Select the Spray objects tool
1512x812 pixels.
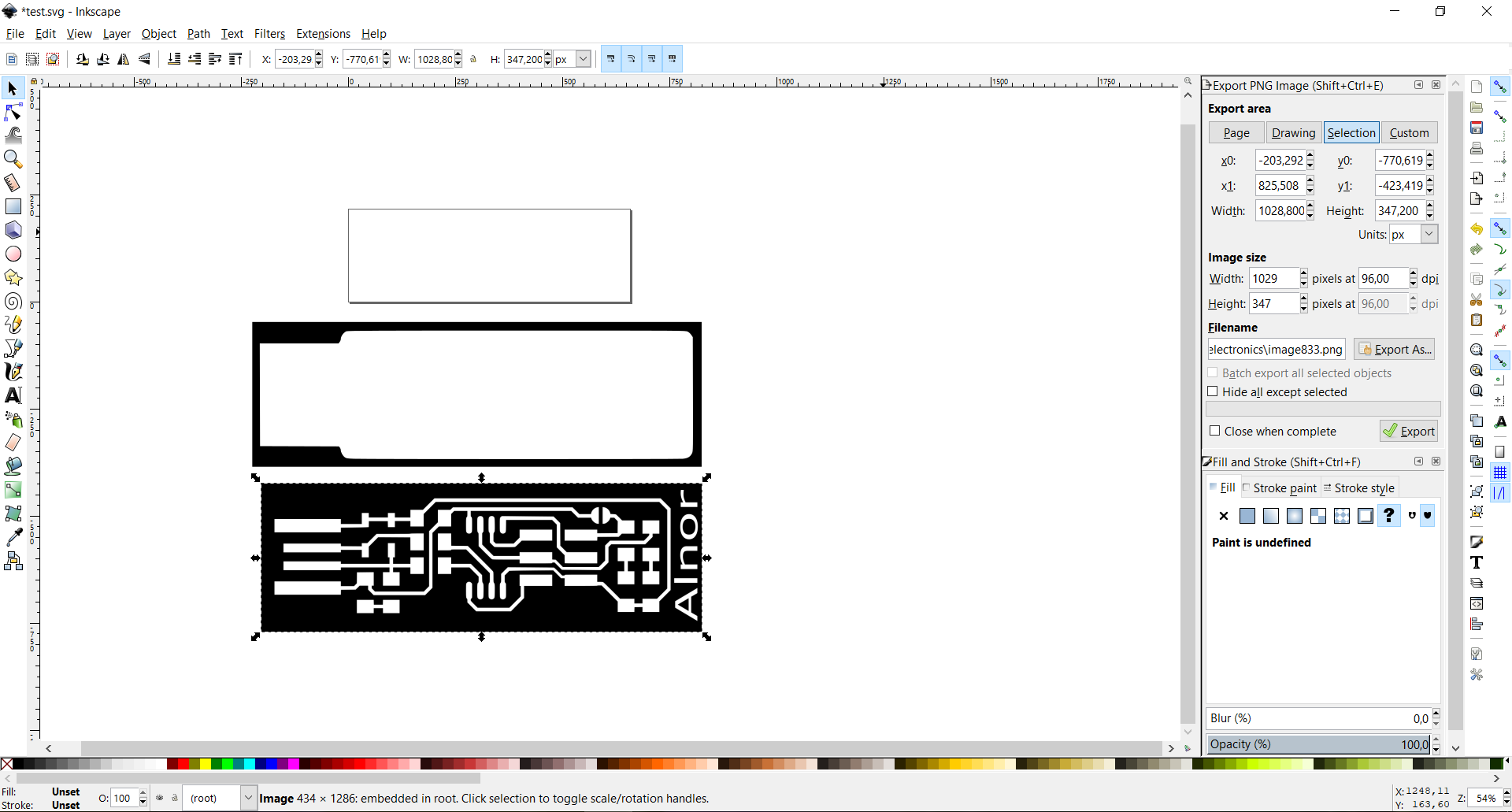click(x=13, y=419)
